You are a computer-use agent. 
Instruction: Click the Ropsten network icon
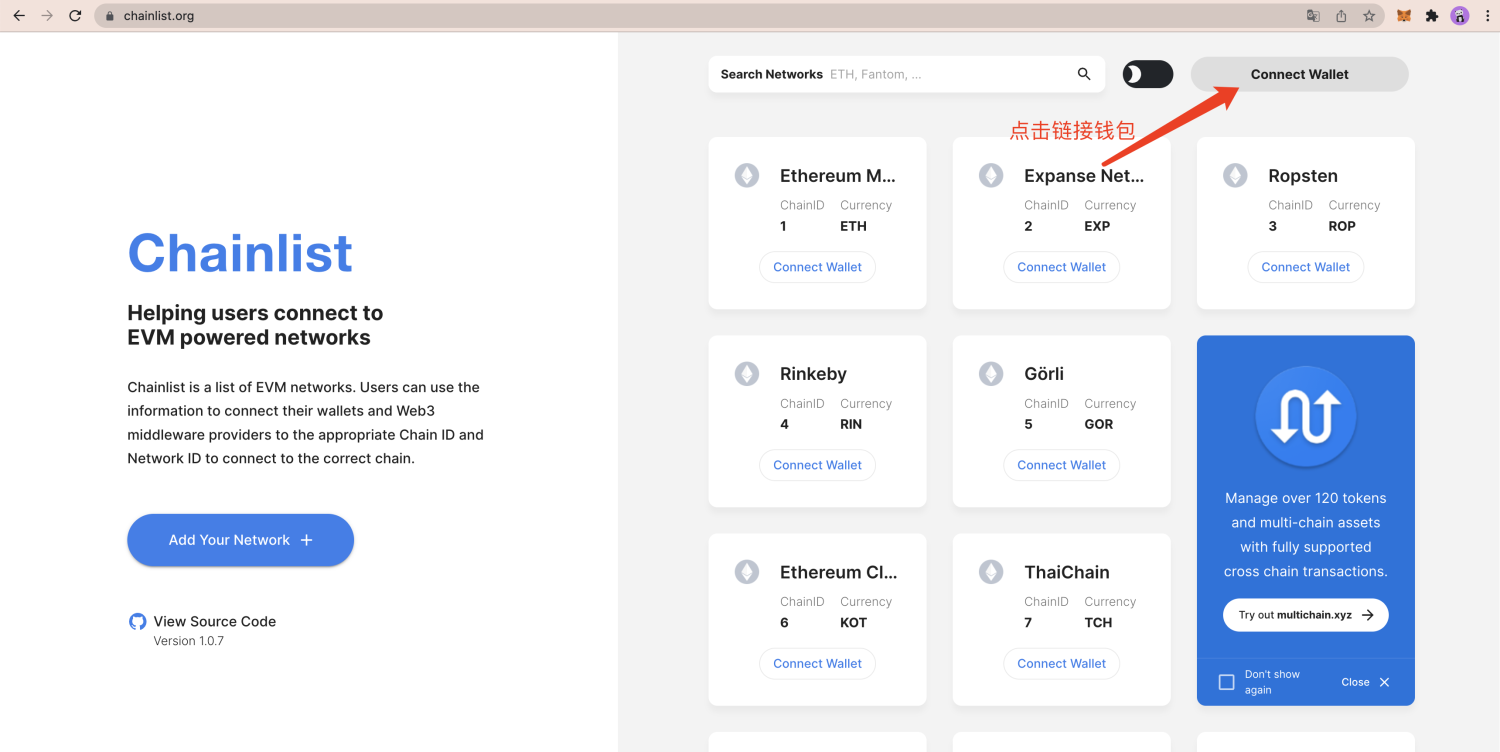(x=1235, y=176)
